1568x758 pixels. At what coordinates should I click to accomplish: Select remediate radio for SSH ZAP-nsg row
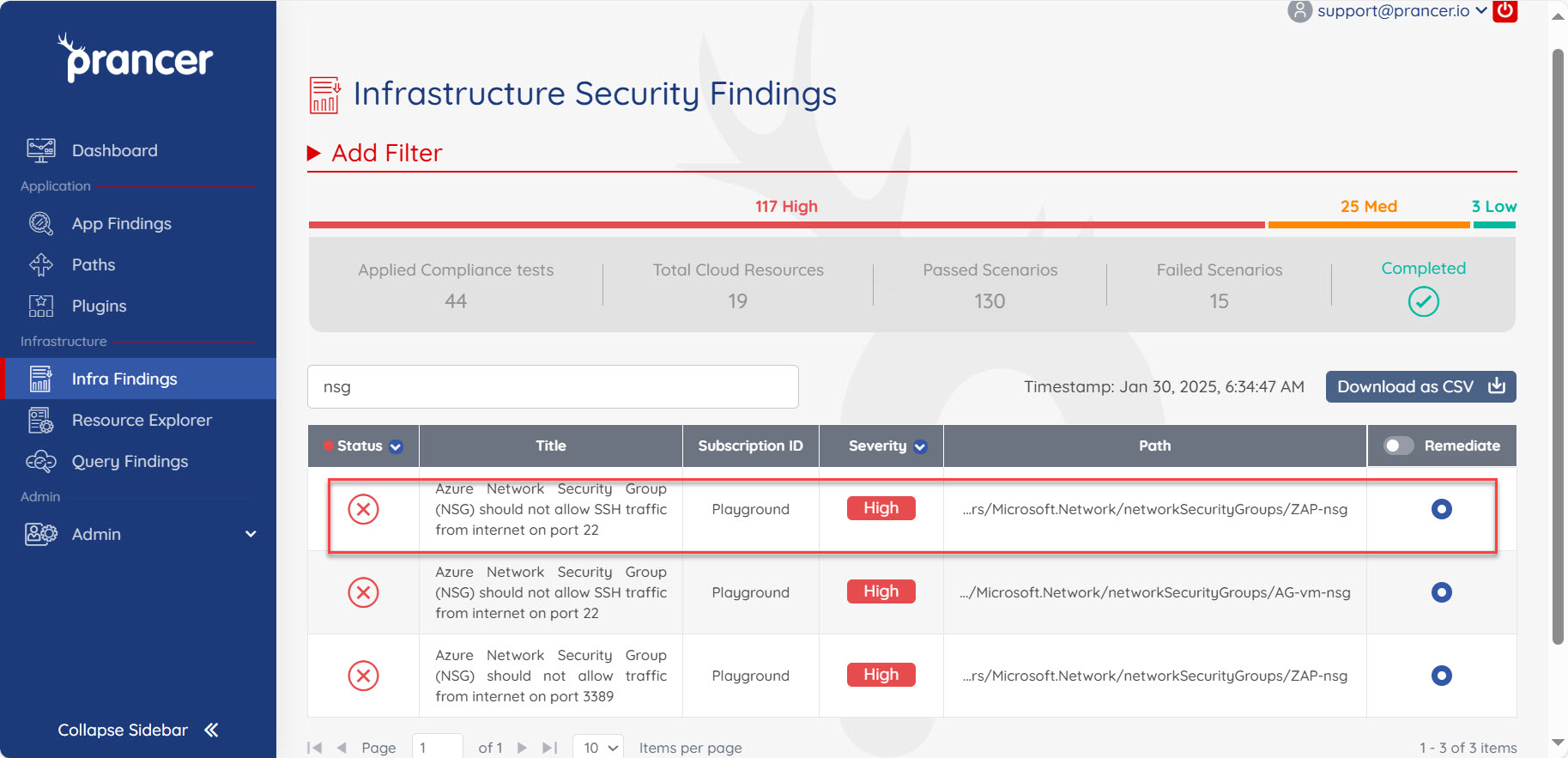pyautogui.click(x=1442, y=509)
